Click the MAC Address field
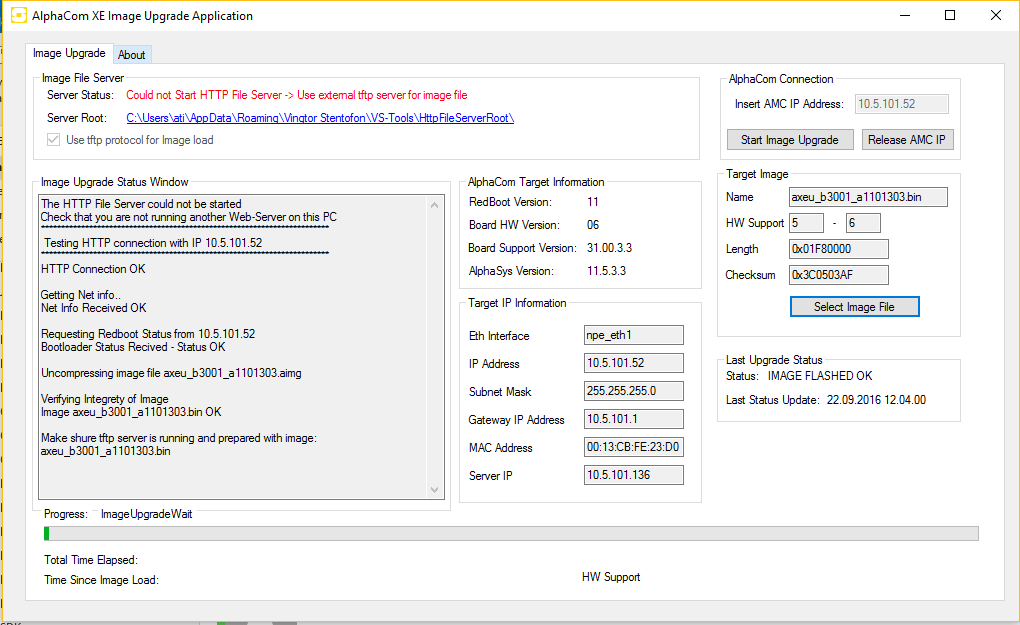Viewport: 1020px width, 625px height. [x=634, y=448]
